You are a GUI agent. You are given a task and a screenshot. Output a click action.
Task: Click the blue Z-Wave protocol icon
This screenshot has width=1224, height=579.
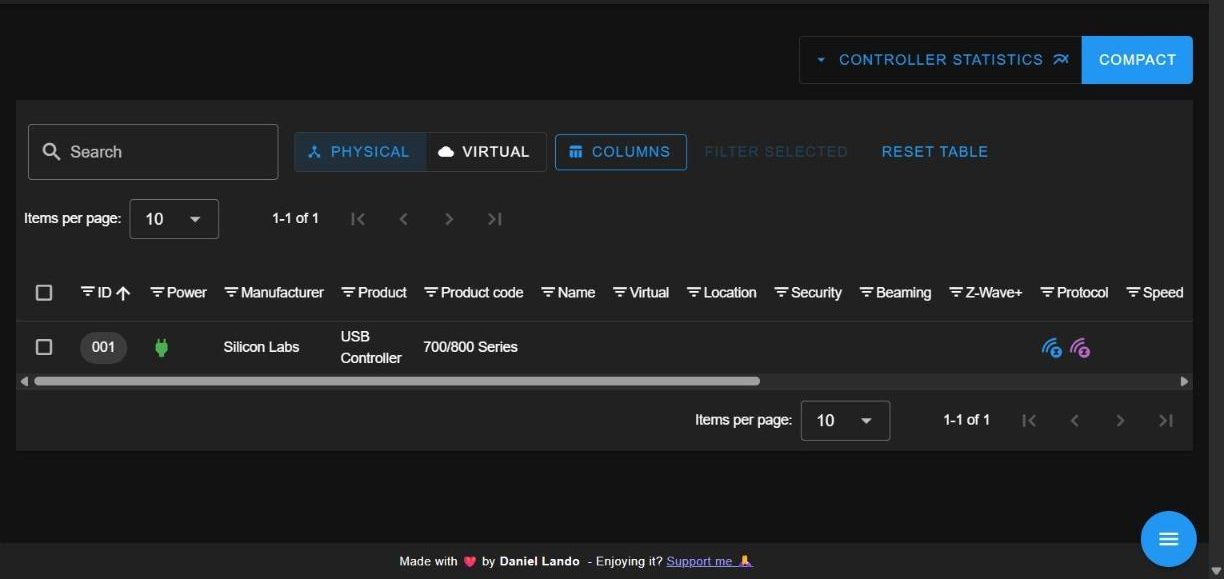(x=1052, y=348)
